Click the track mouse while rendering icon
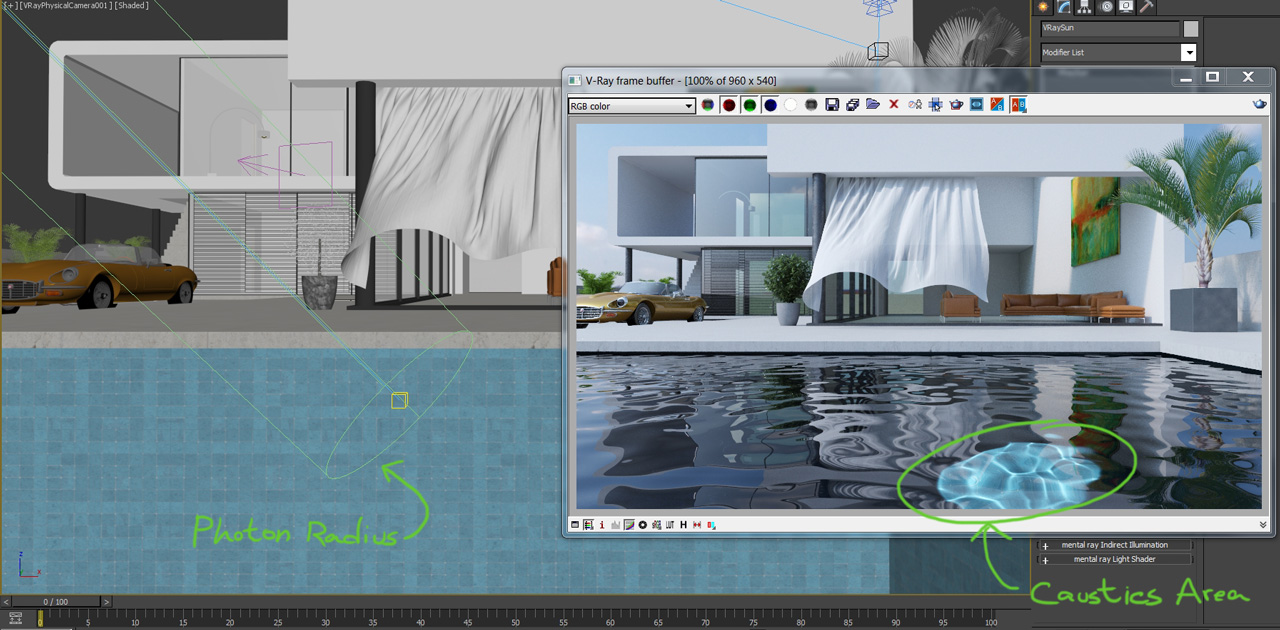This screenshot has width=1280, height=630. (x=935, y=105)
